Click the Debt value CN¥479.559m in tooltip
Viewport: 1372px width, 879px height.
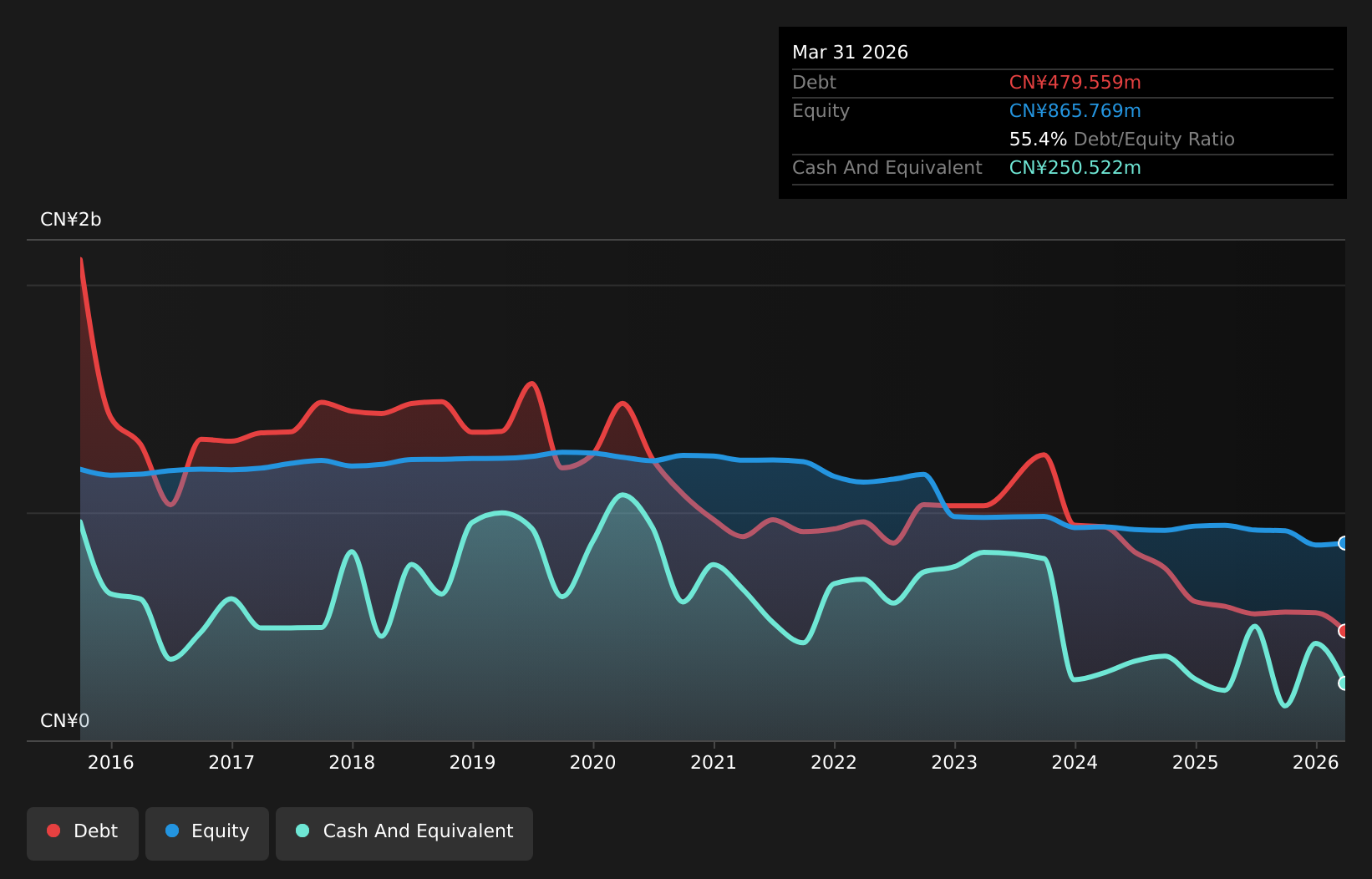pyautogui.click(x=1075, y=83)
